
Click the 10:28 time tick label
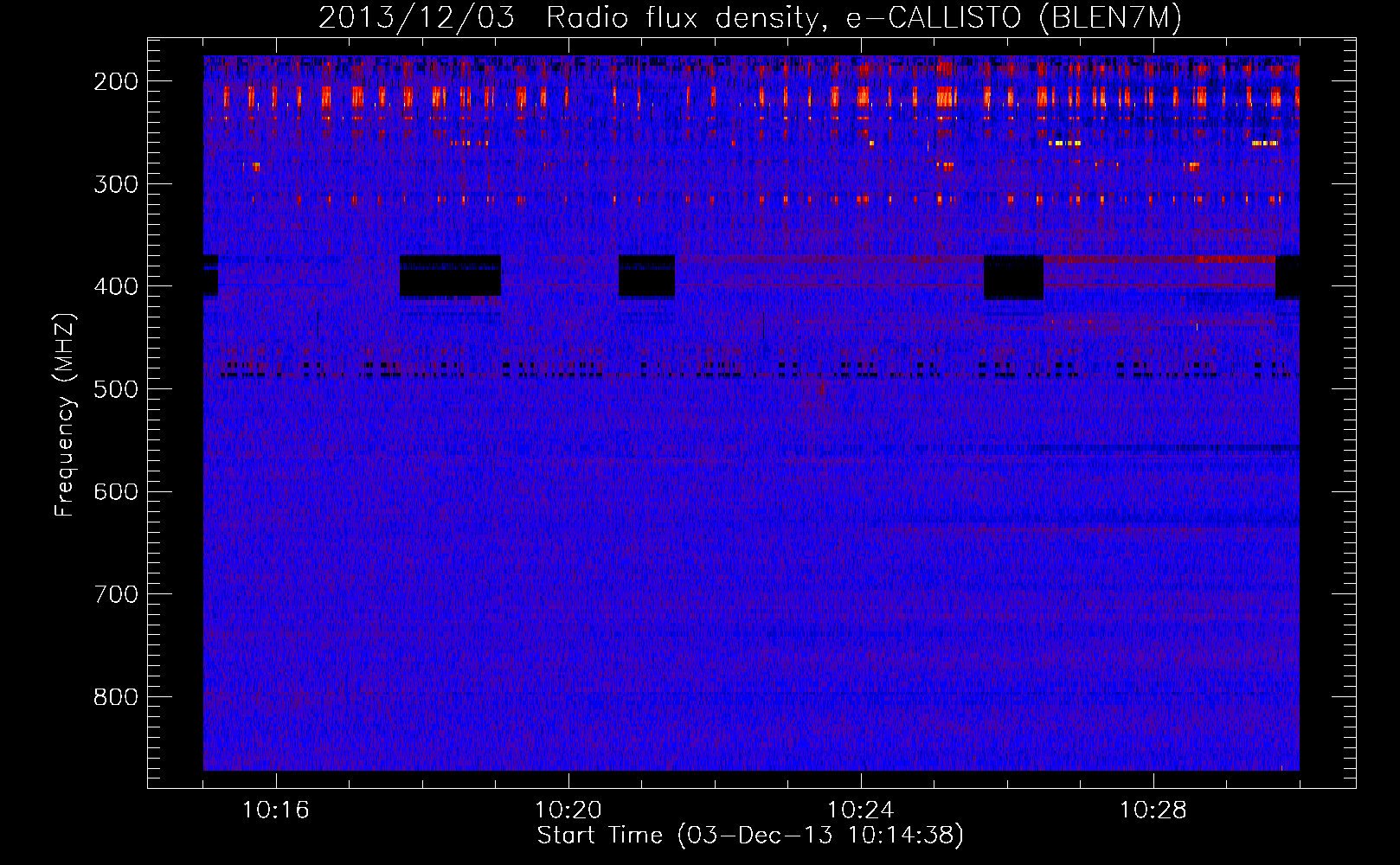click(x=1153, y=811)
